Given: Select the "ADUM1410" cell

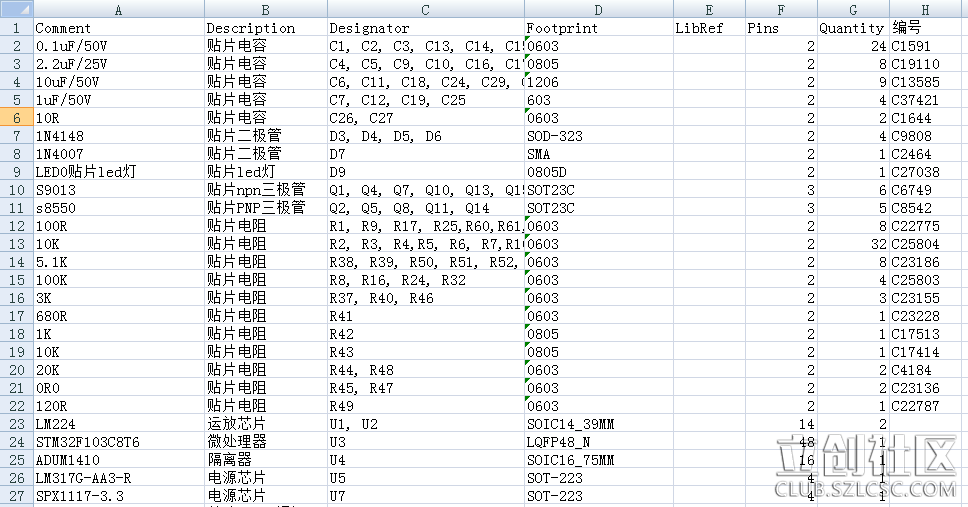Looking at the screenshot, I should pos(118,460).
